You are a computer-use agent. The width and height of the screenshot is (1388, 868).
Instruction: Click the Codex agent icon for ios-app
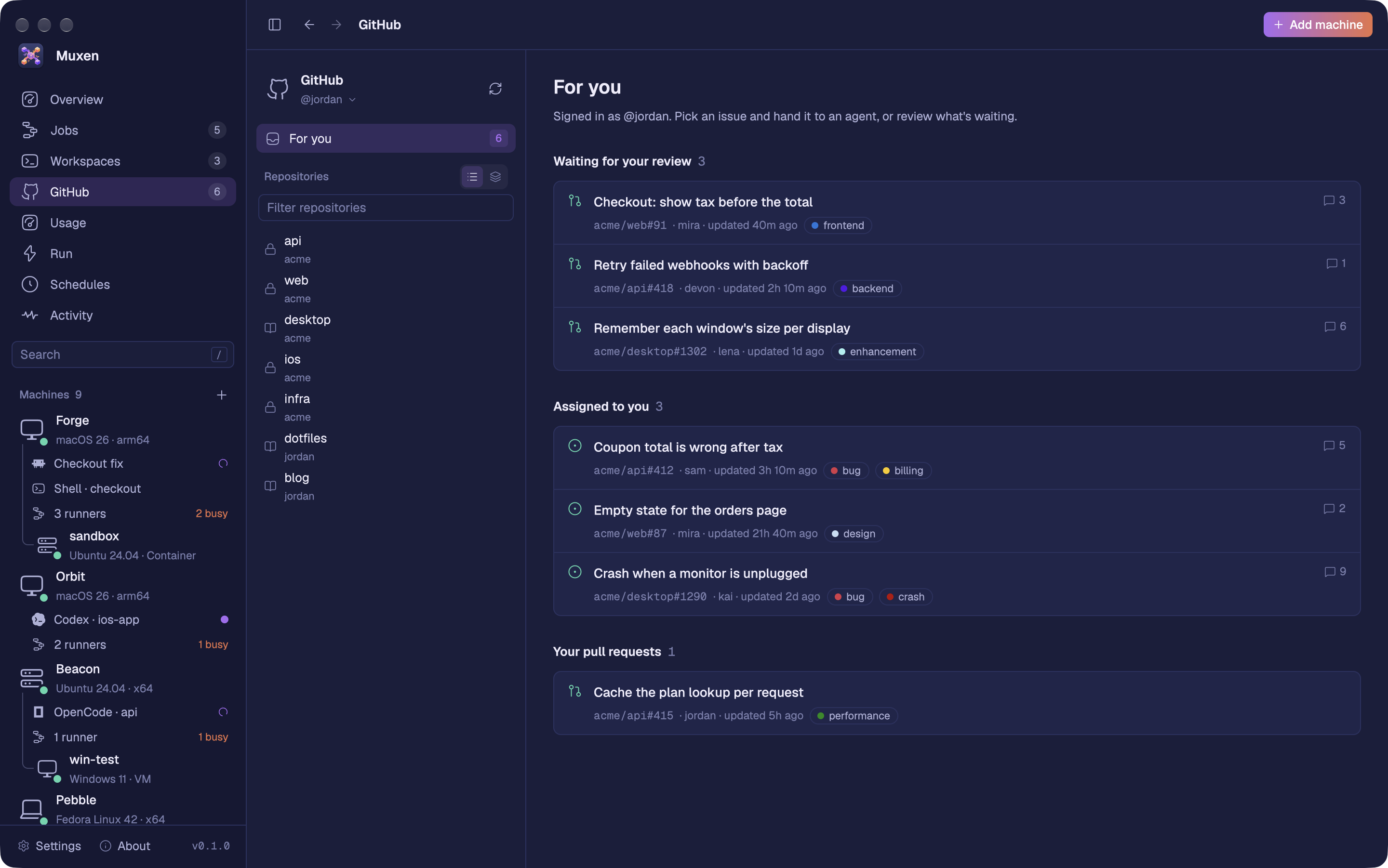[x=39, y=619]
